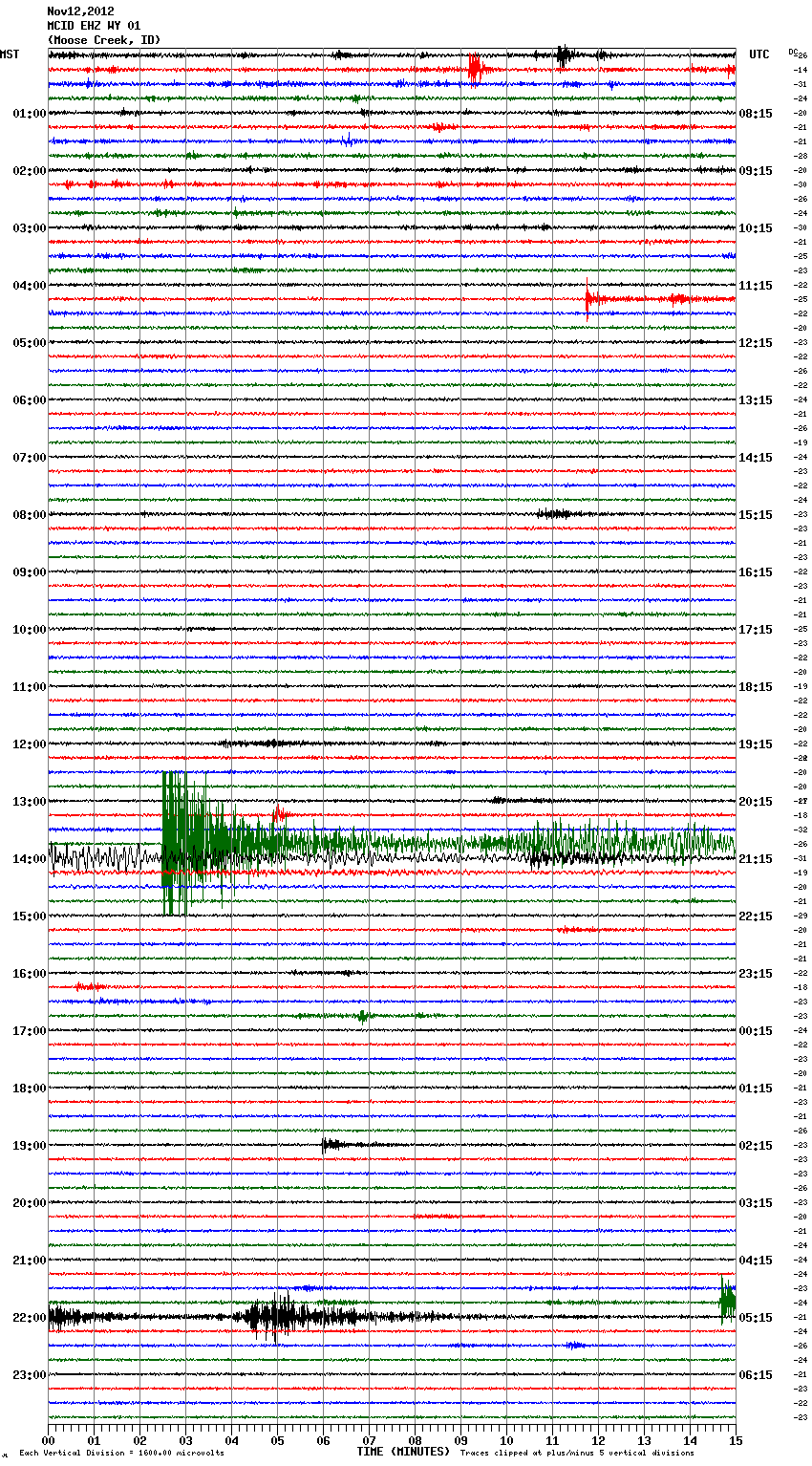Click the 12:15 UTC row label
This screenshot has height=1466, width=812.
756,343
